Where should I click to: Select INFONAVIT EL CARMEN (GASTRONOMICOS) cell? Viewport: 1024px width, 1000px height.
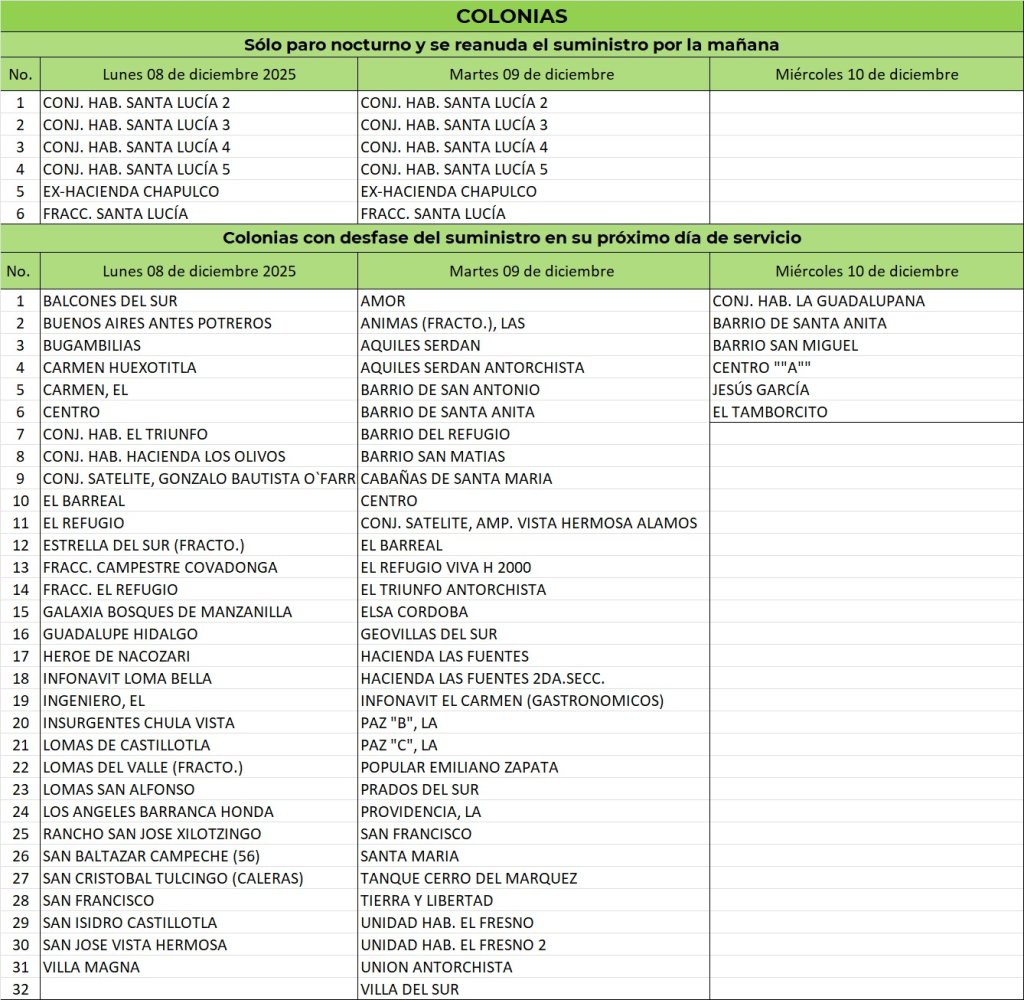click(x=512, y=700)
